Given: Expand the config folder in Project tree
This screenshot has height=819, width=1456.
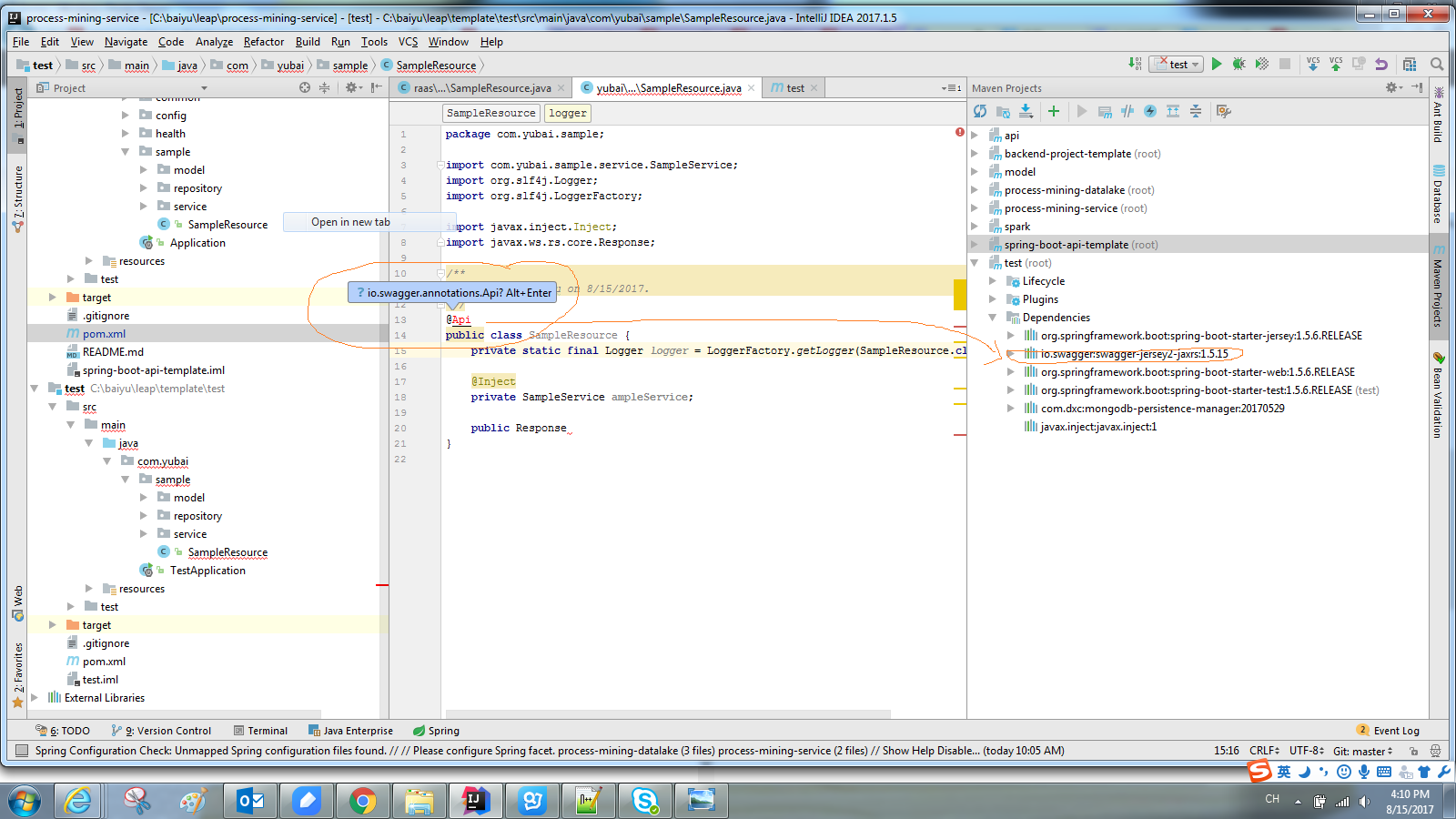Looking at the screenshot, I should pos(125,116).
